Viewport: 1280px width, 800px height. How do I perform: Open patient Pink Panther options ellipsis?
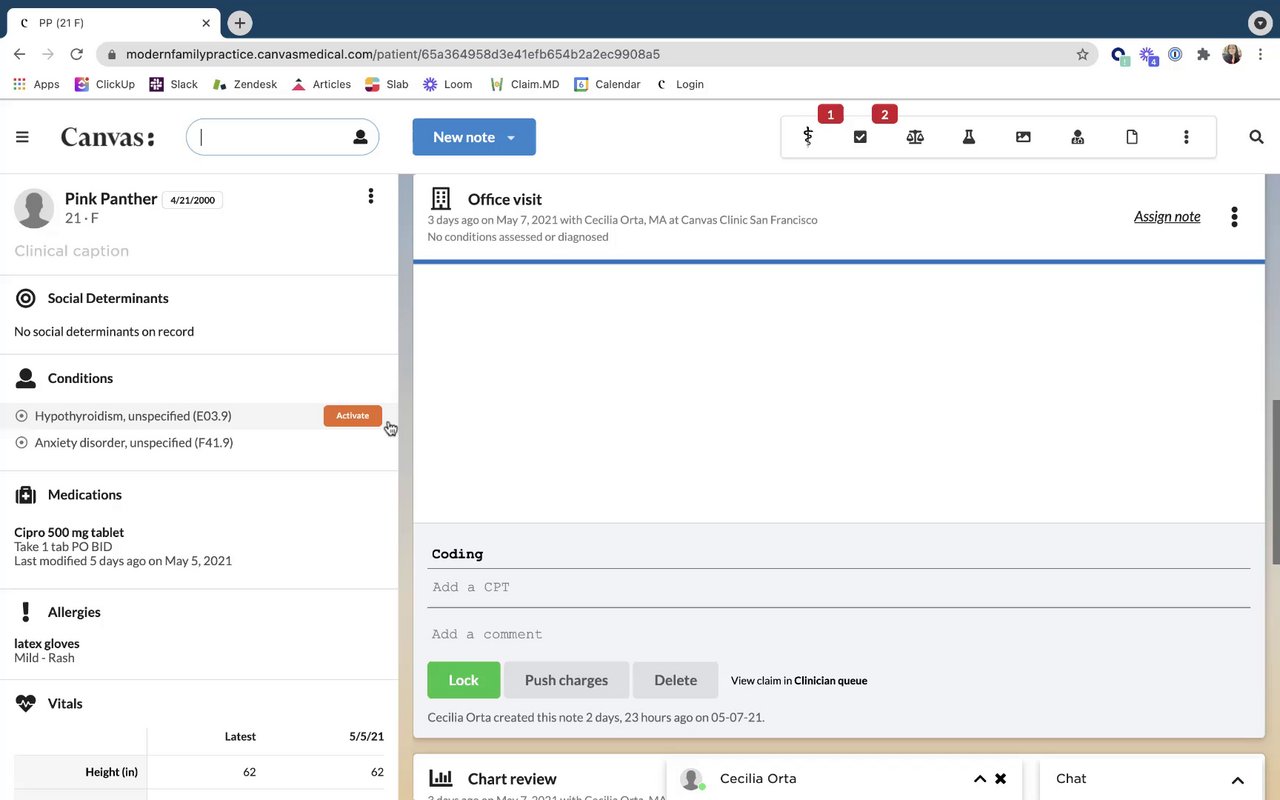click(x=371, y=196)
